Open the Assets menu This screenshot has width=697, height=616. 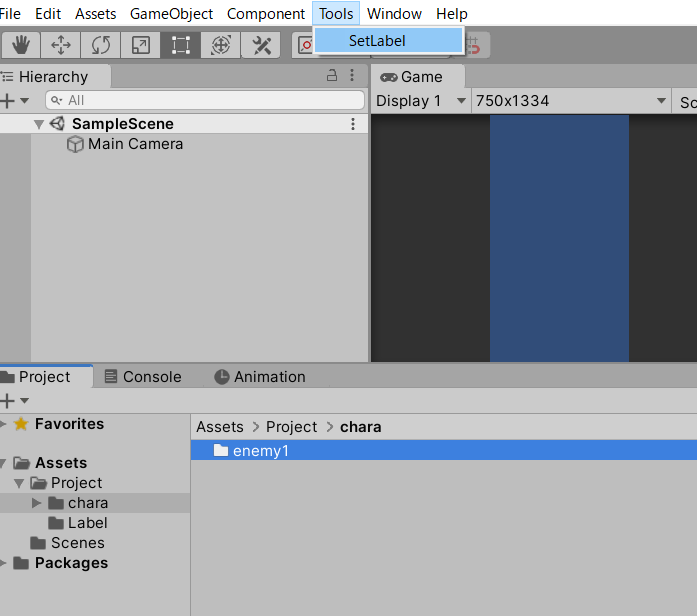click(95, 14)
